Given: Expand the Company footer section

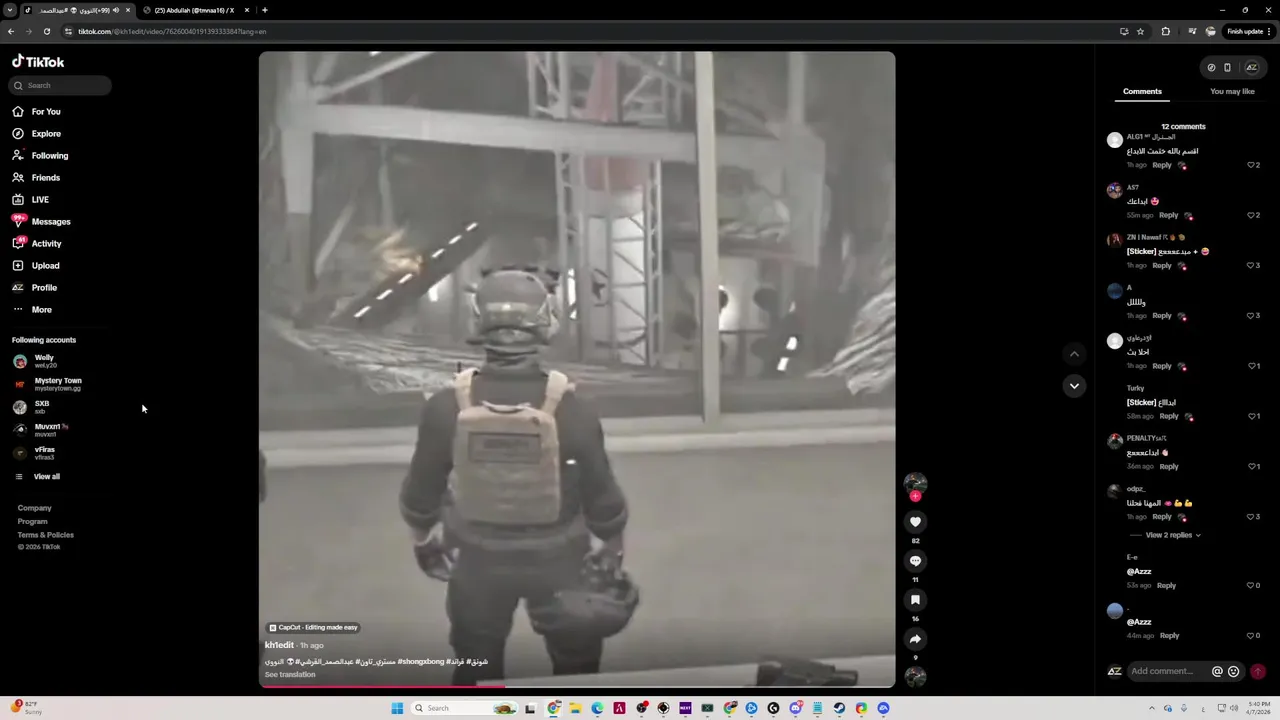Looking at the screenshot, I should tap(34, 508).
